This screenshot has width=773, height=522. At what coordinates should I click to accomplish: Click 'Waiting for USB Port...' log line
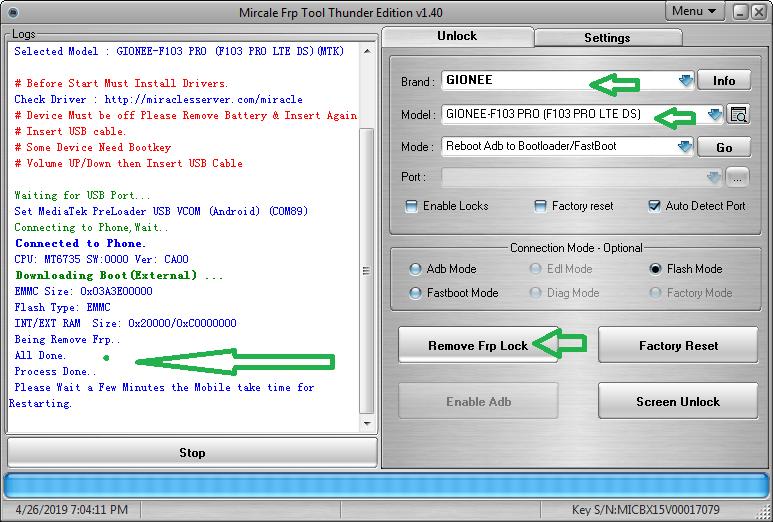coord(82,196)
